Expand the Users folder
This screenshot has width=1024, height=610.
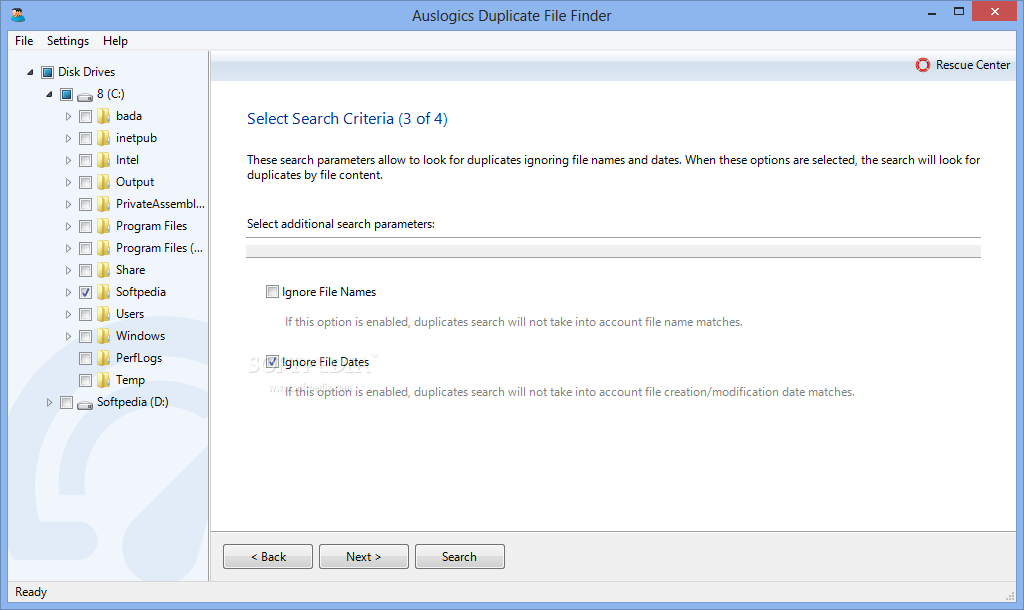[x=68, y=315]
